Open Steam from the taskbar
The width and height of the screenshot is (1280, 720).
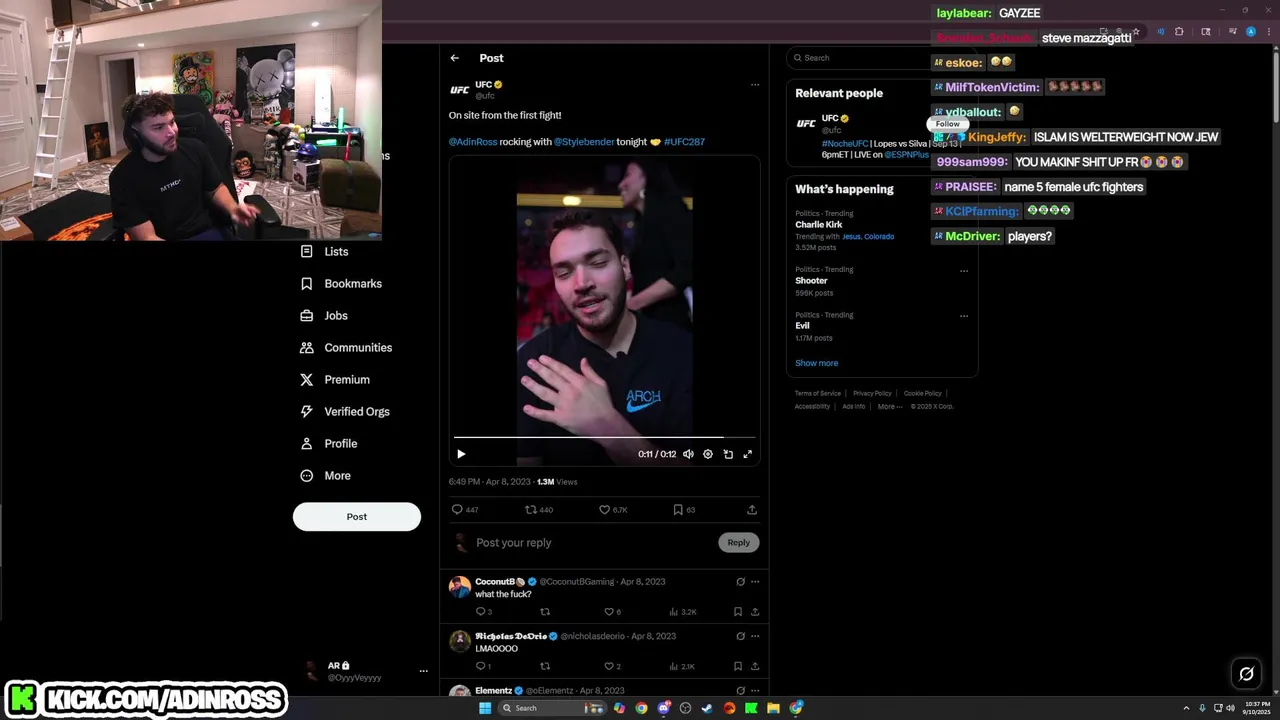(x=707, y=708)
